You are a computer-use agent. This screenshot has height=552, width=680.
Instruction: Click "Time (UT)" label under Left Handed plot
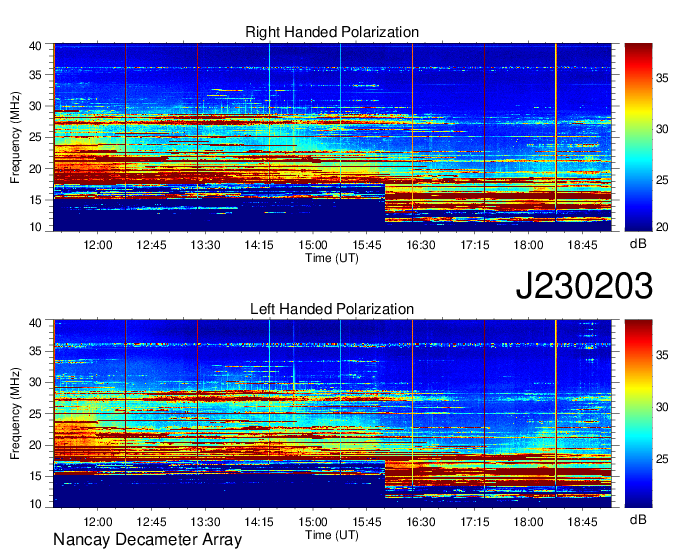[x=332, y=535]
